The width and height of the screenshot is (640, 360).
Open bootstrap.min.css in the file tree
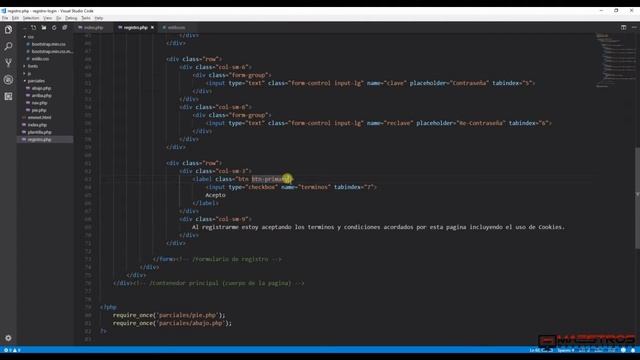(x=49, y=44)
